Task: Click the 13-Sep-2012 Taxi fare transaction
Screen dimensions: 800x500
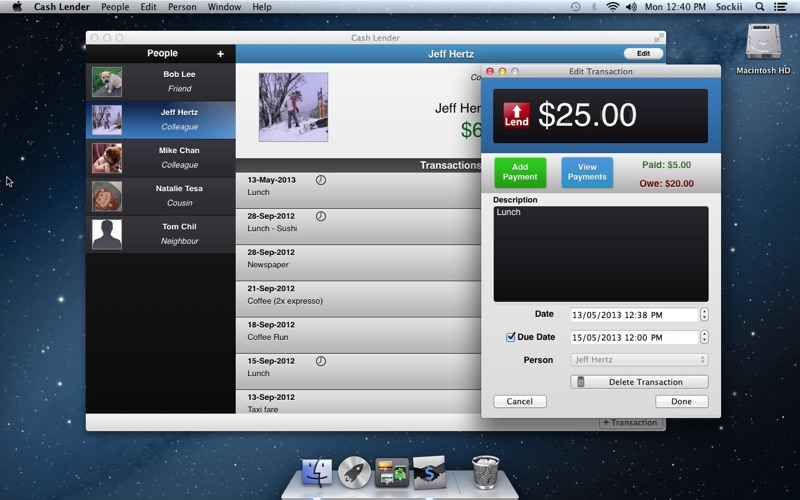Action: (359, 402)
